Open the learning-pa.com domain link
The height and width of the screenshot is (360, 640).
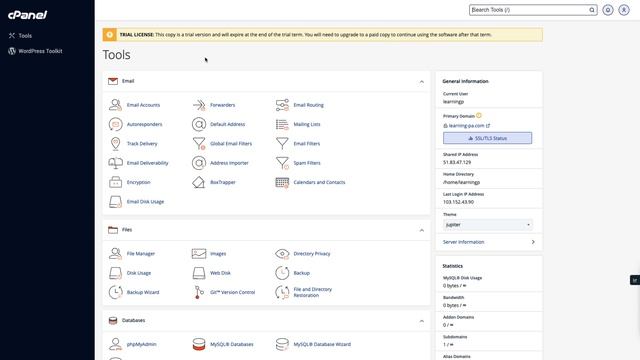467,126
